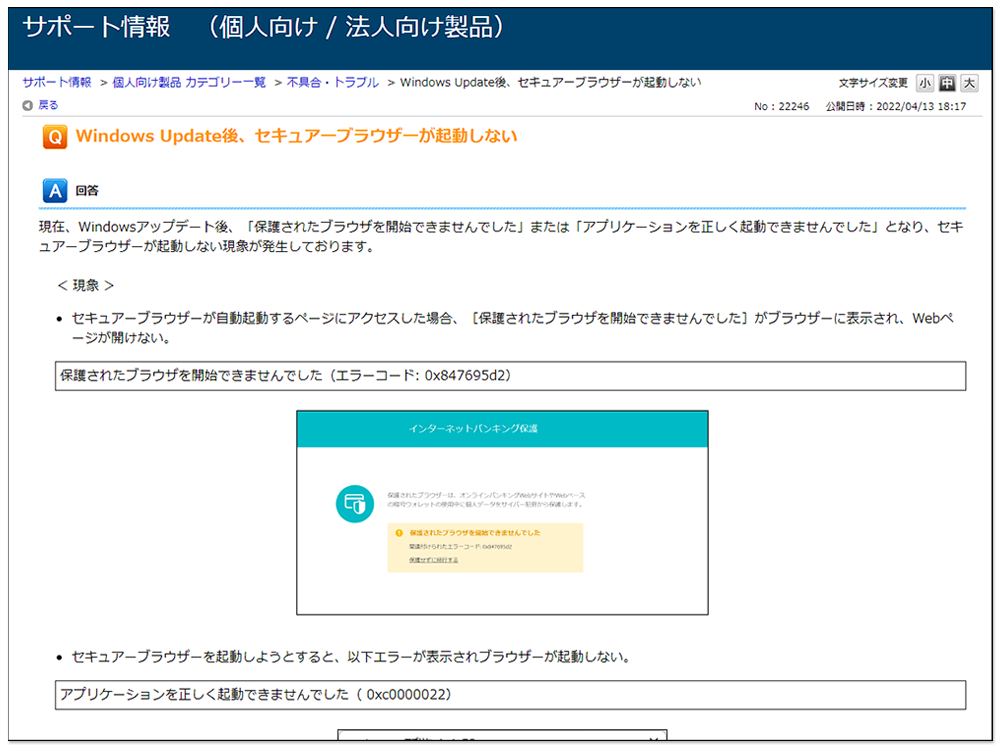Click the current breadcrumb text Windows Update後

(550, 82)
